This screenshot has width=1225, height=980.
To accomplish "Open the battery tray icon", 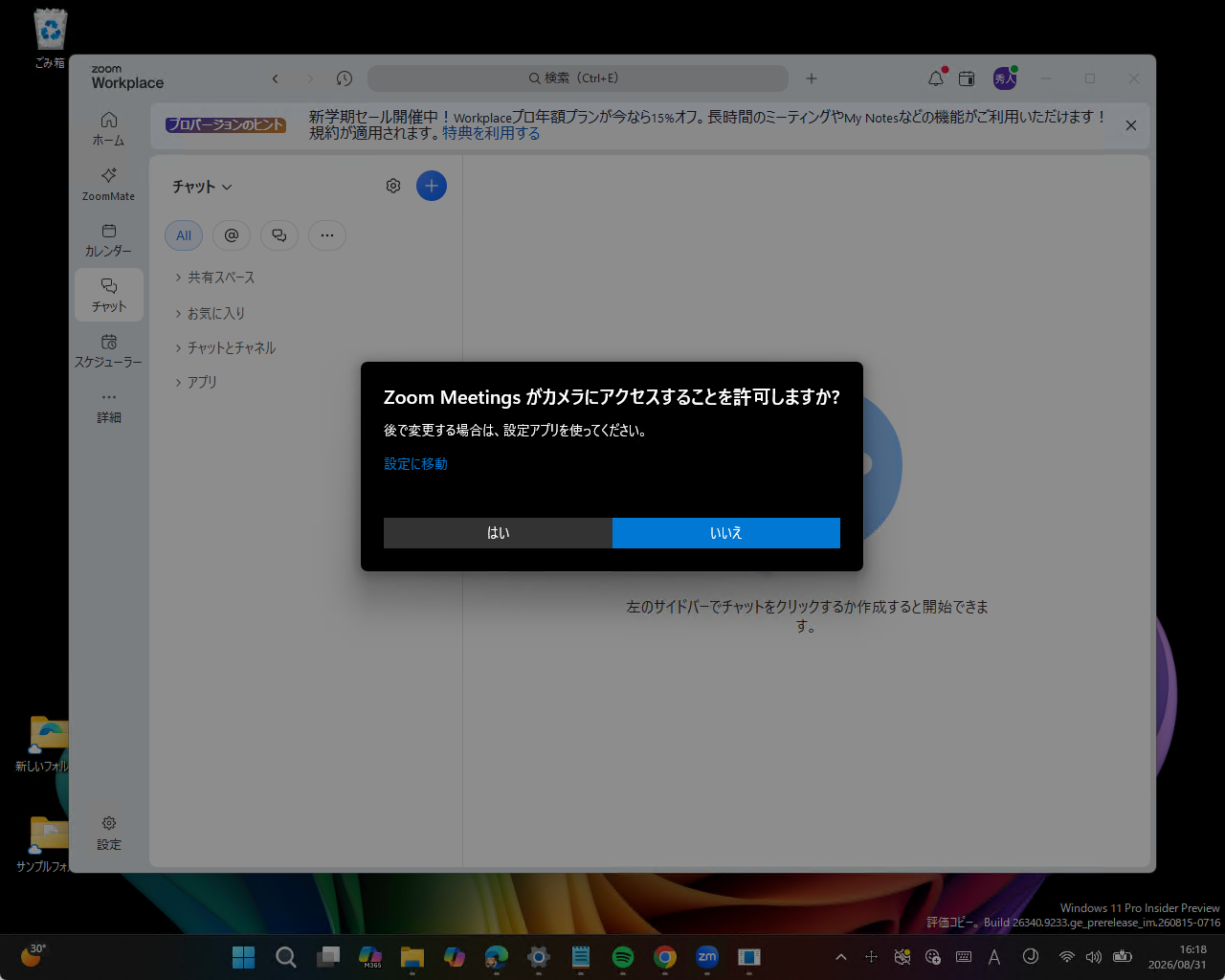I will pyautogui.click(x=1123, y=957).
